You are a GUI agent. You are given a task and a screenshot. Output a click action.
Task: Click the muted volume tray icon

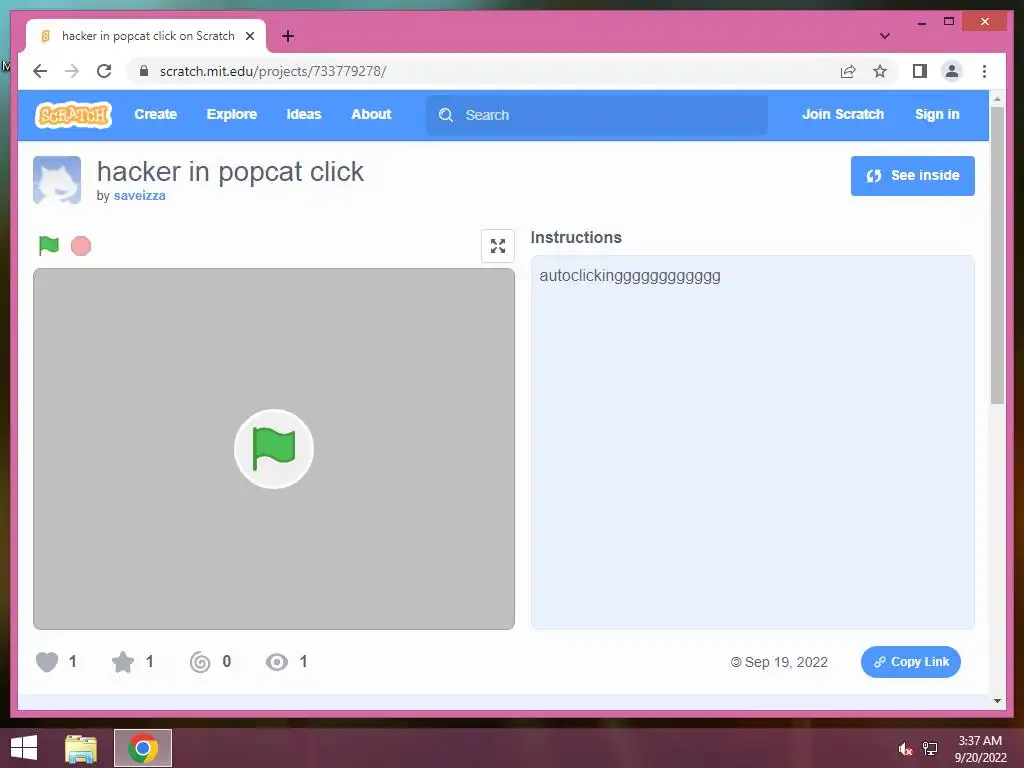click(x=905, y=749)
